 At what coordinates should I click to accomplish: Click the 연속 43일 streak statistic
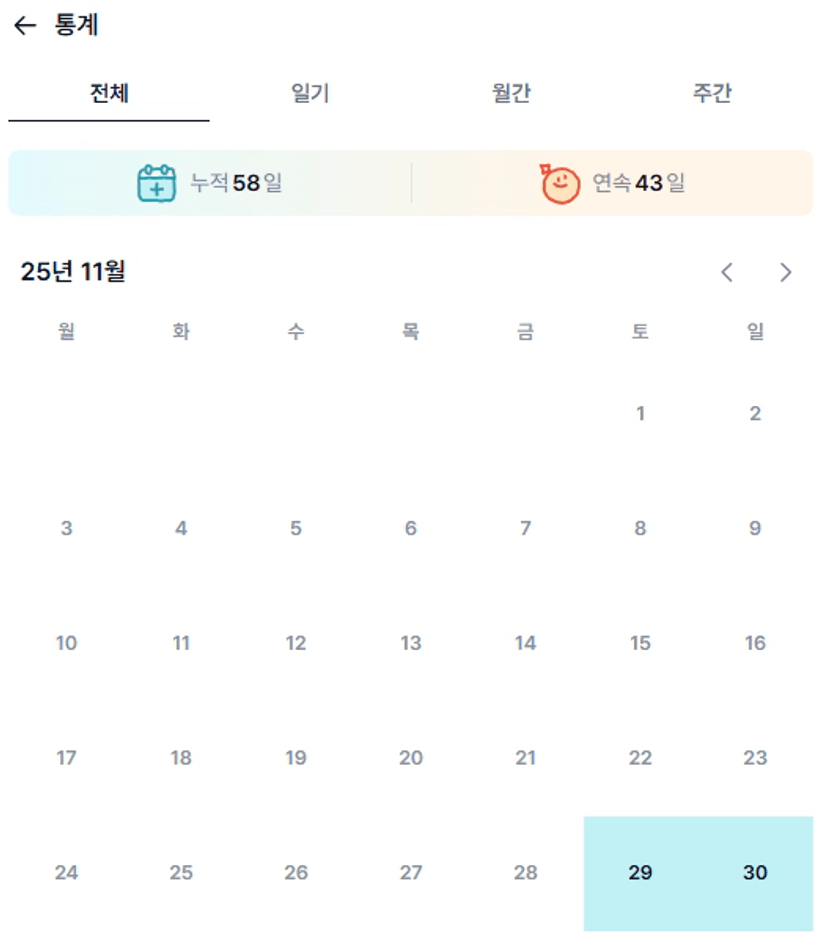click(639, 183)
